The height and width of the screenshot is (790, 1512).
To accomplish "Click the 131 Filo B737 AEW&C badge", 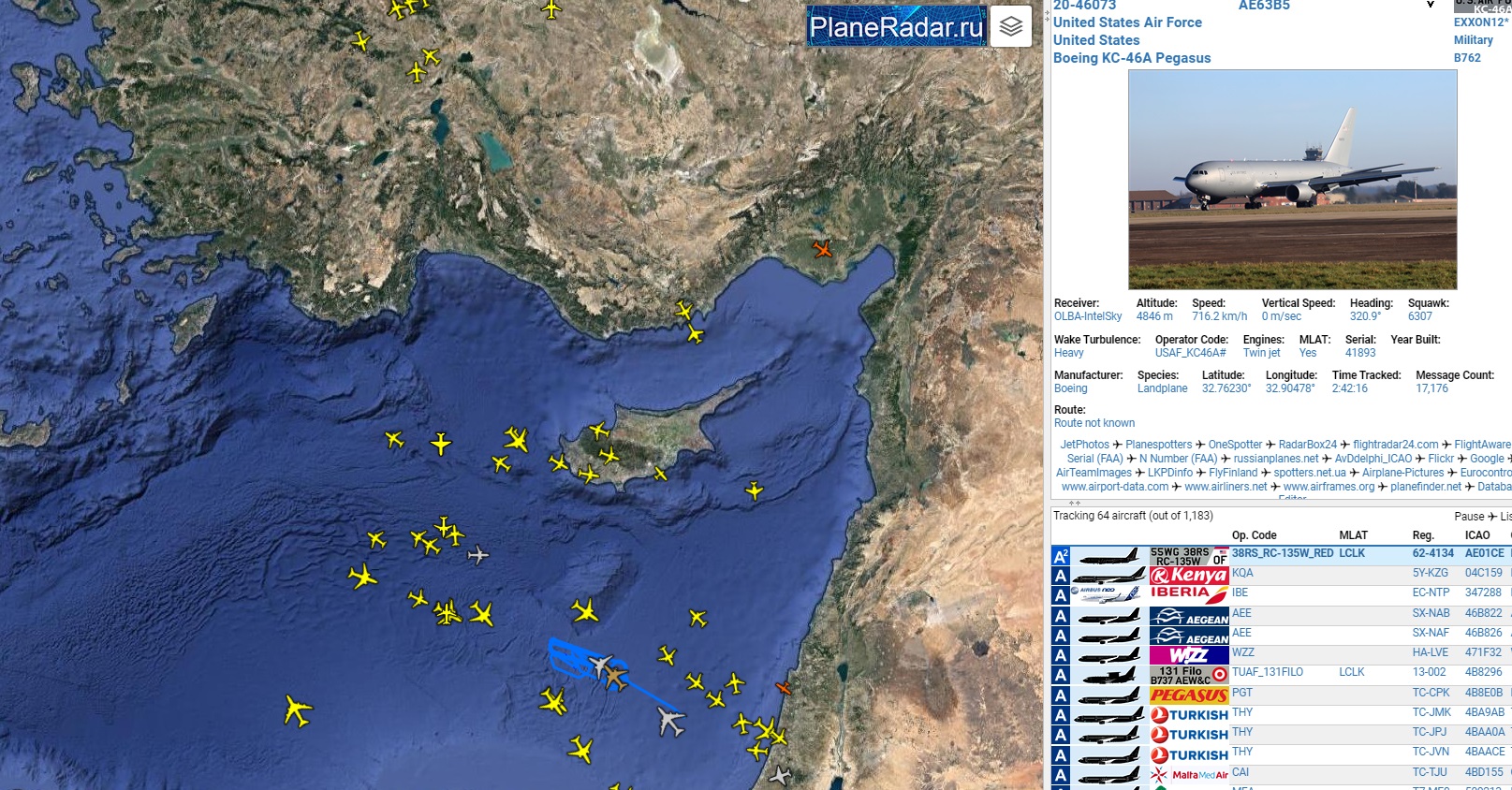I will point(1188,674).
